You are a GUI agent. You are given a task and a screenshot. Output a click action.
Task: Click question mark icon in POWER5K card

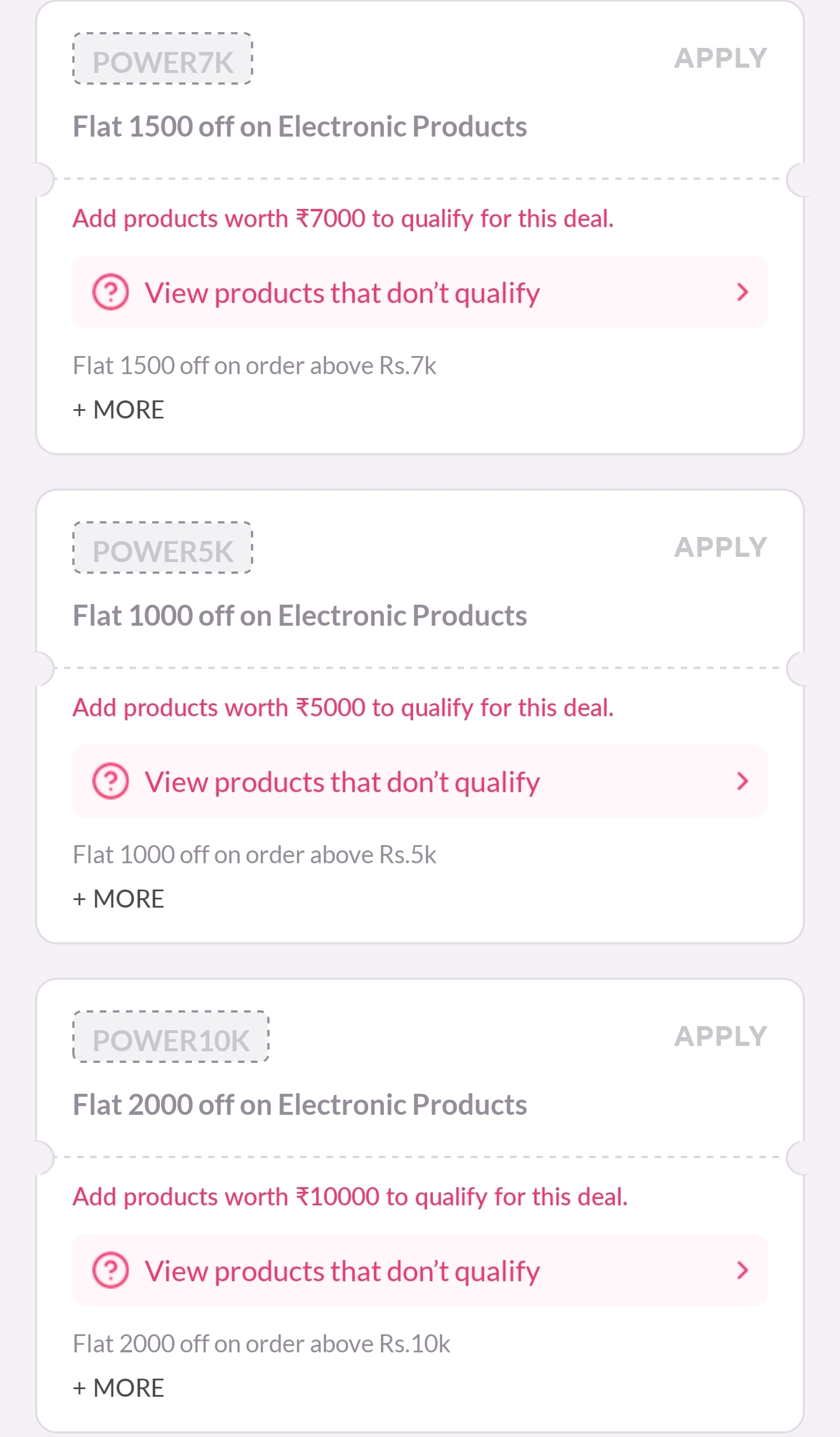110,781
